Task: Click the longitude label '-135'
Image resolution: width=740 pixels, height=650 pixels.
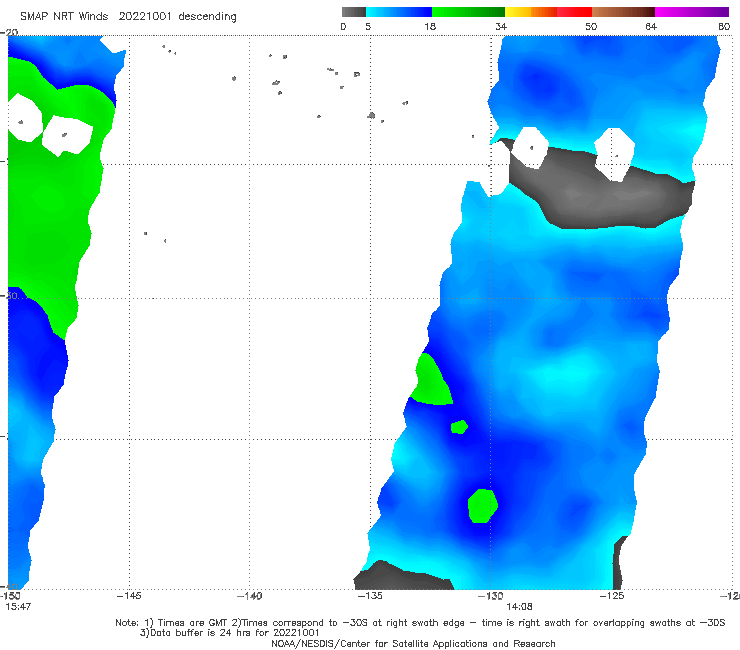Action: [370, 596]
